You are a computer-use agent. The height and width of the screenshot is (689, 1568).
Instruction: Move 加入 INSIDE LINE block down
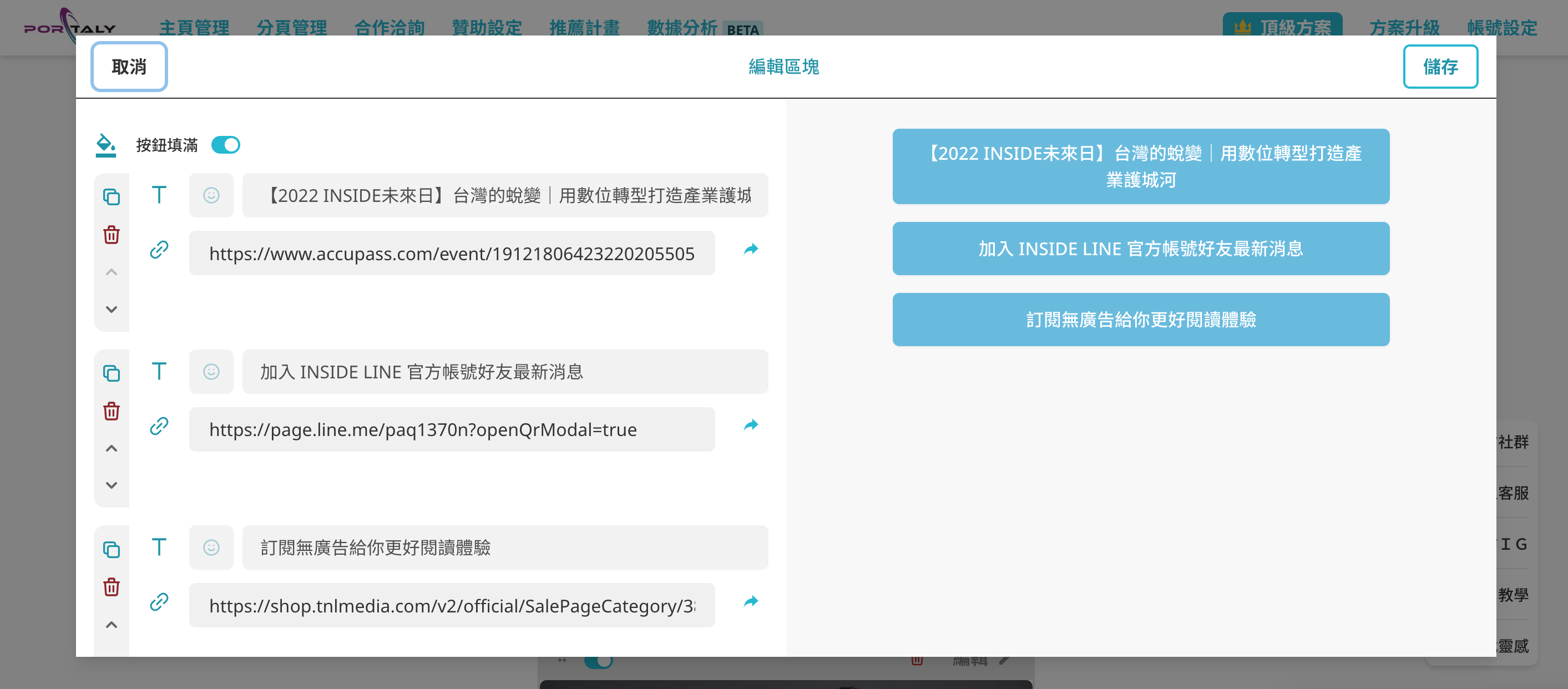pos(112,485)
